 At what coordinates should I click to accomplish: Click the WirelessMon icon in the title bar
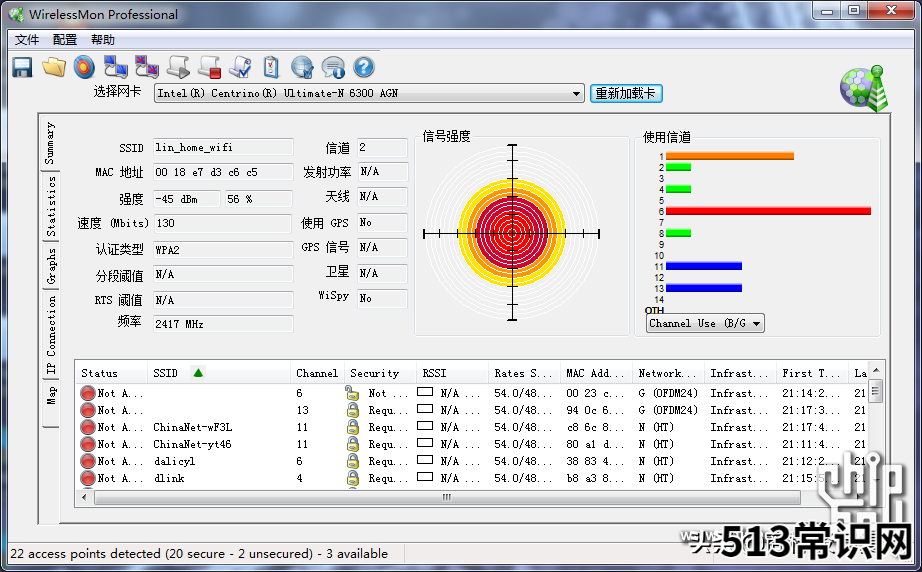point(16,15)
